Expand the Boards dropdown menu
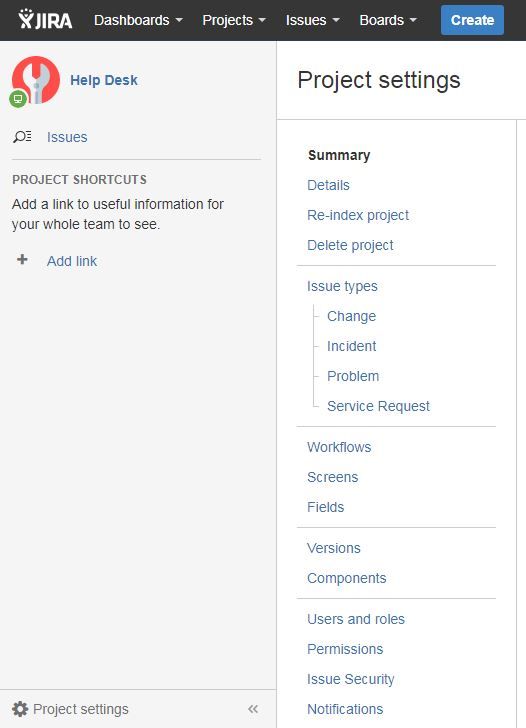This screenshot has width=526, height=728. coord(388,20)
